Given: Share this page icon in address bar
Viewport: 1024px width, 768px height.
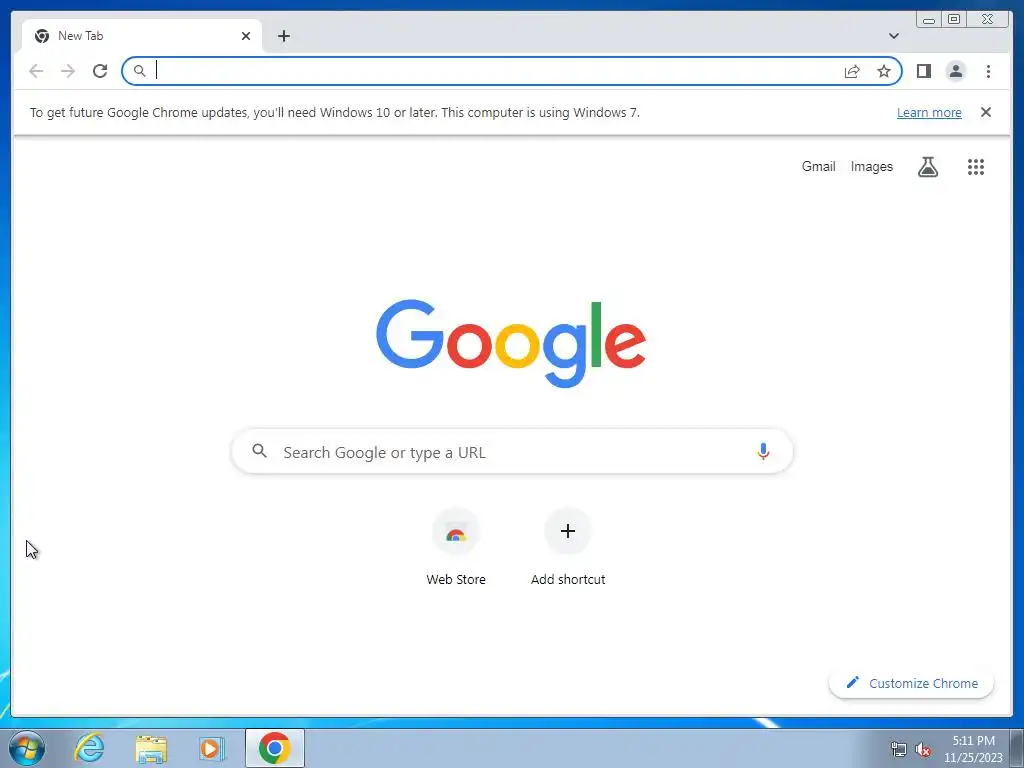Looking at the screenshot, I should click(x=852, y=71).
